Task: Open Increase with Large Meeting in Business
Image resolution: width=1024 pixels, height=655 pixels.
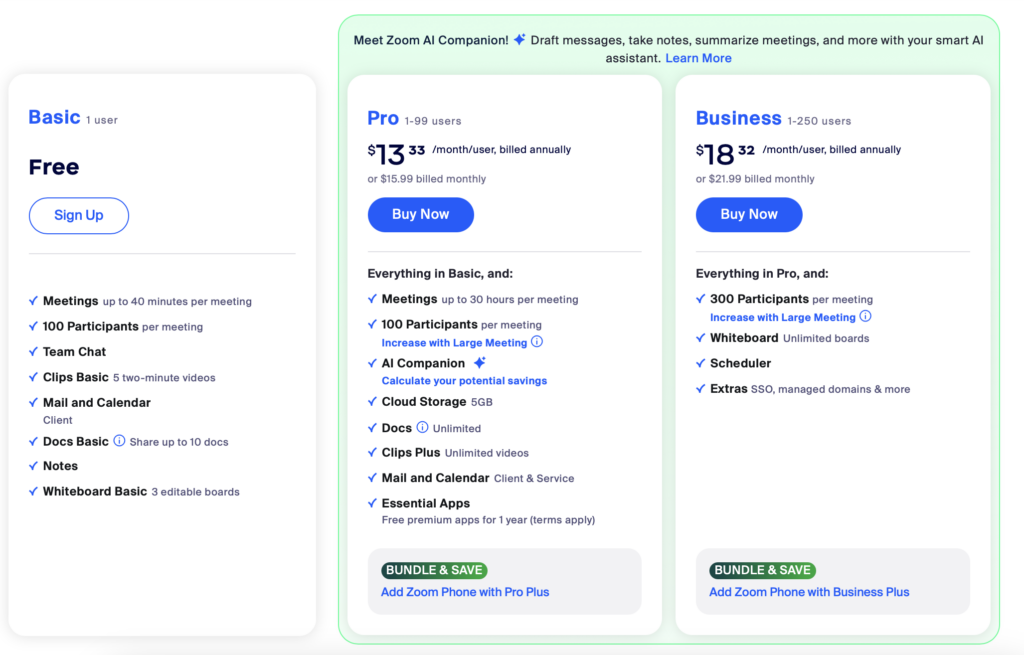Action: pos(782,317)
